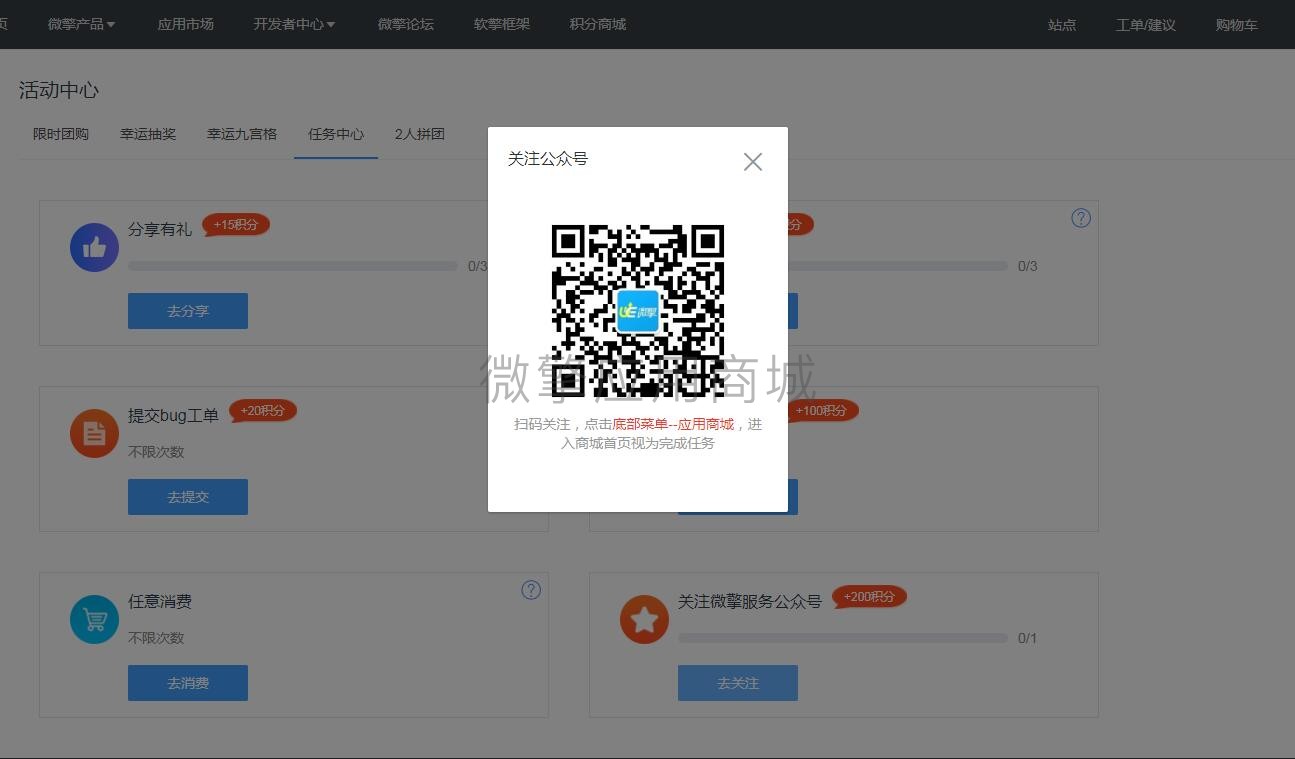The image size is (1295, 759).
Task: Click the 底部菜单--应用商城 red text
Action: [673, 424]
